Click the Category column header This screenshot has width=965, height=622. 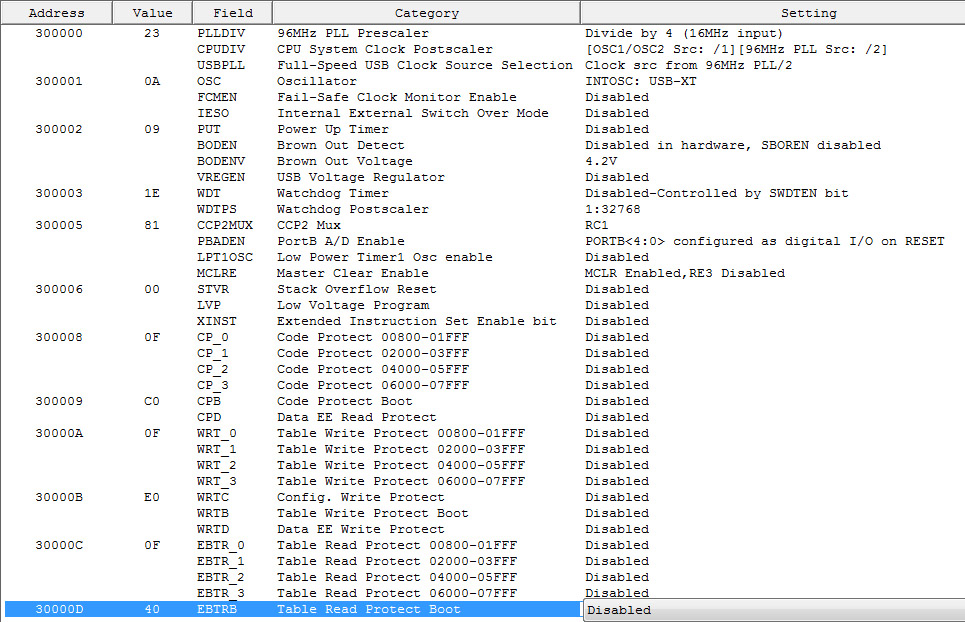426,13
